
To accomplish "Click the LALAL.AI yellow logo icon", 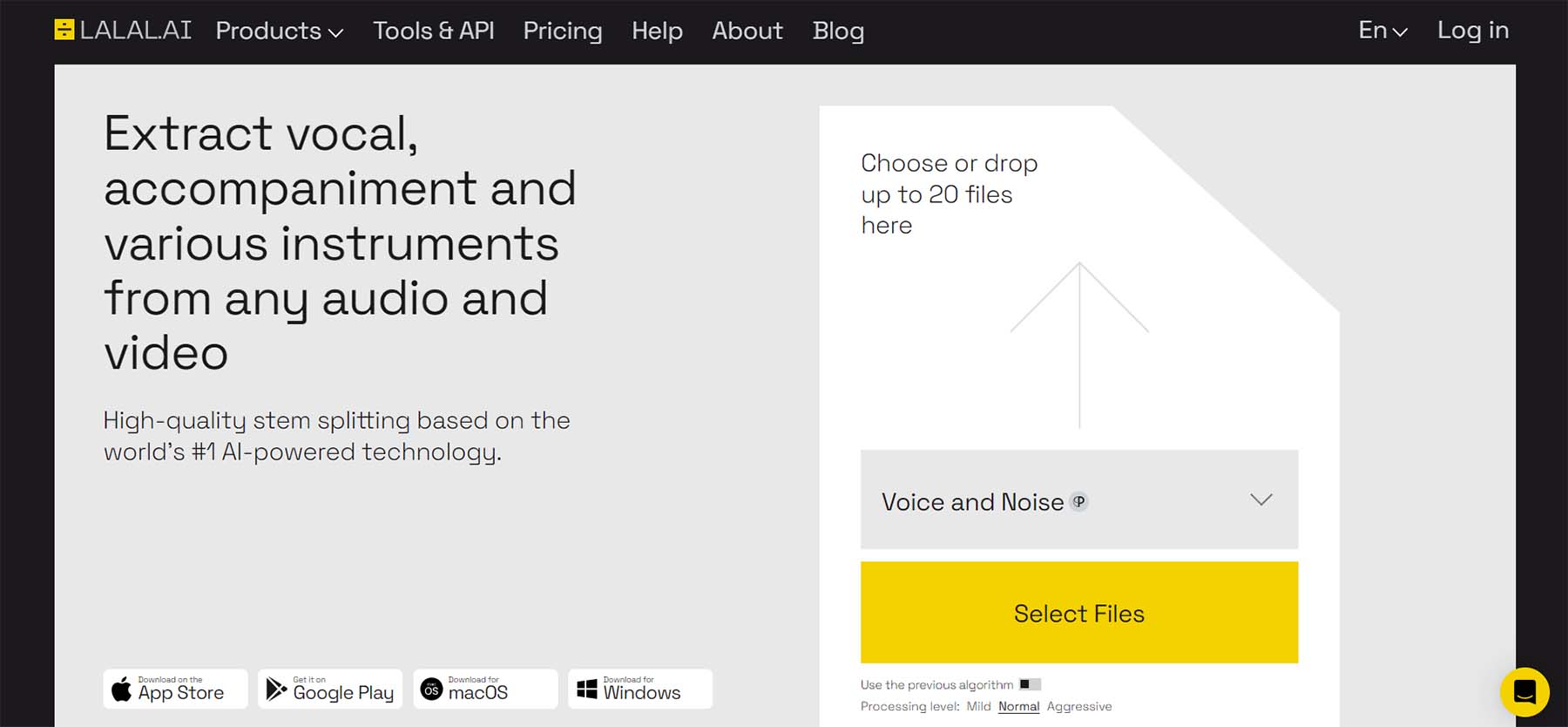I will click(x=64, y=30).
